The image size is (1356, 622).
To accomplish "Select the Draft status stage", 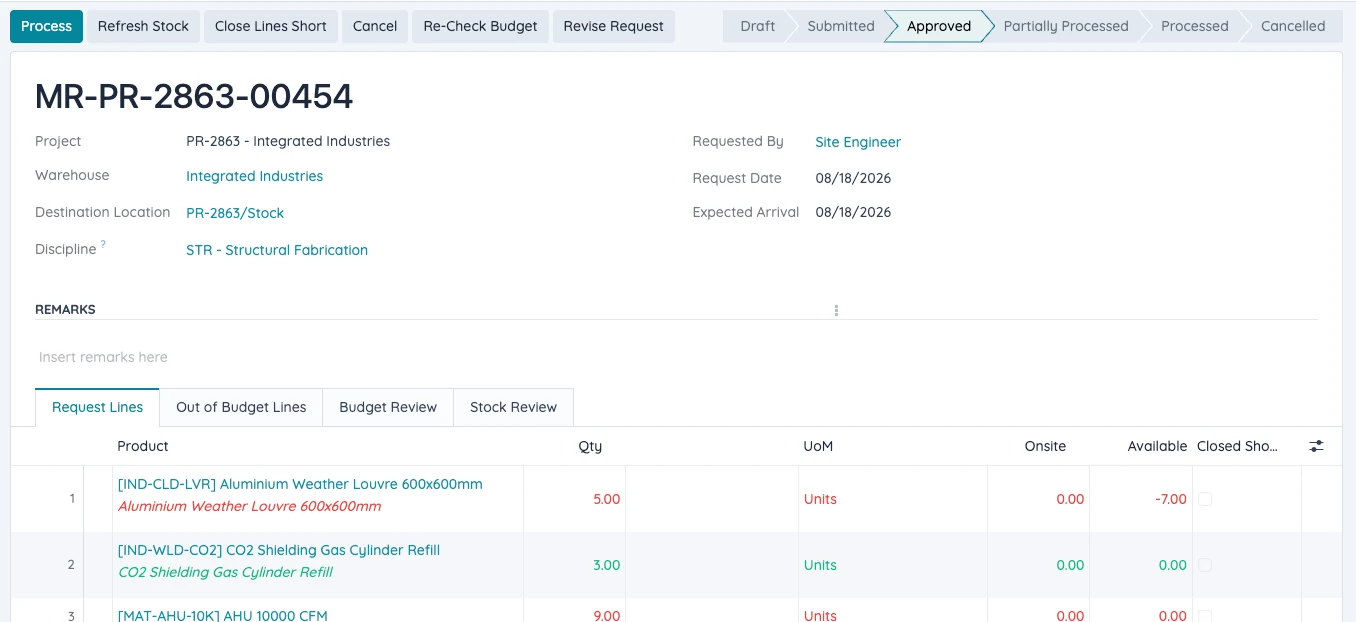I will click(757, 26).
